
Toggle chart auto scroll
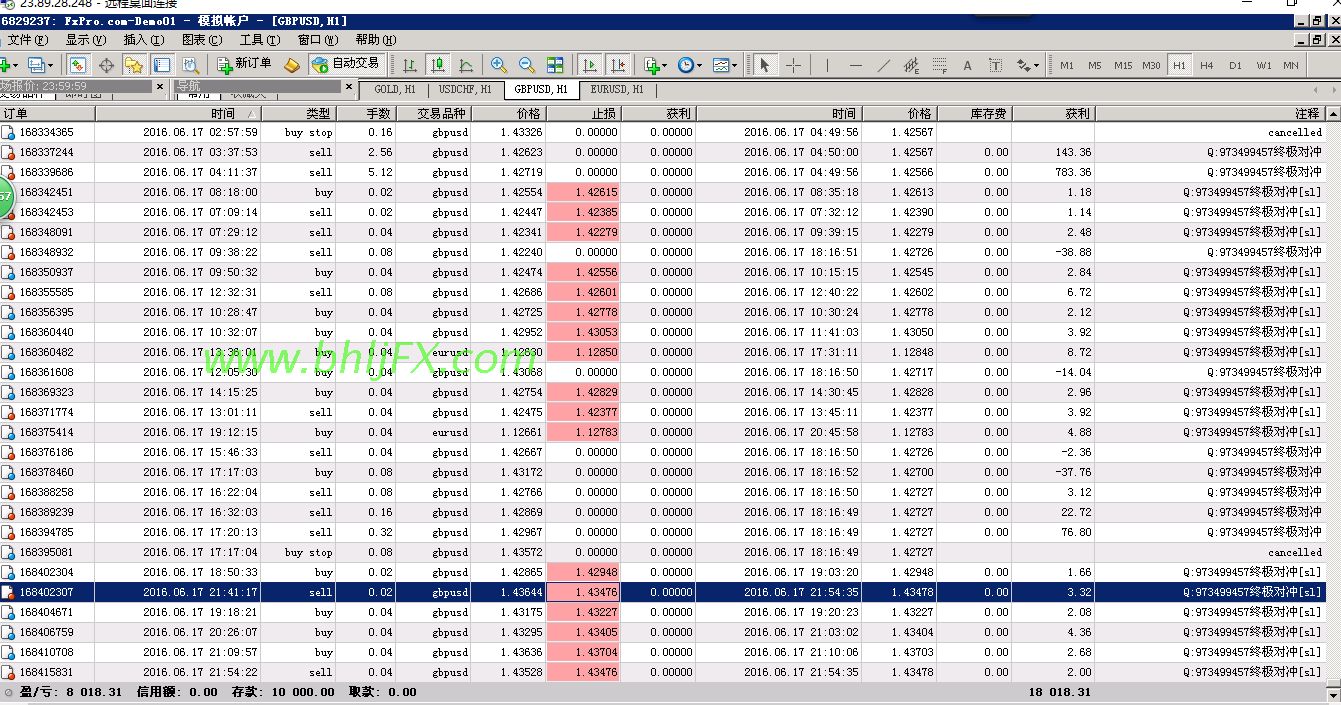click(x=590, y=65)
